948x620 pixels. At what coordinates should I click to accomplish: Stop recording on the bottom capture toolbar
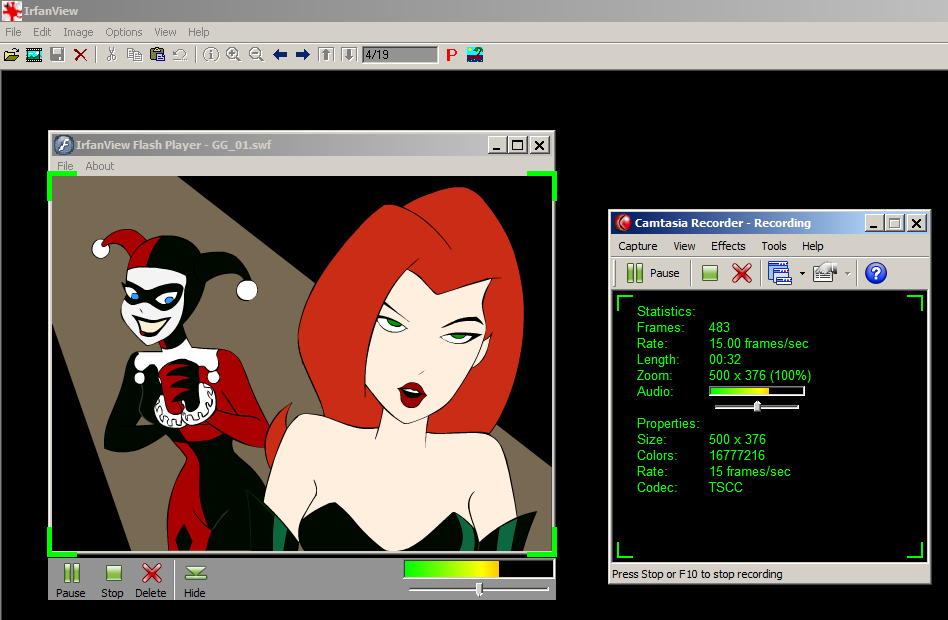point(112,580)
